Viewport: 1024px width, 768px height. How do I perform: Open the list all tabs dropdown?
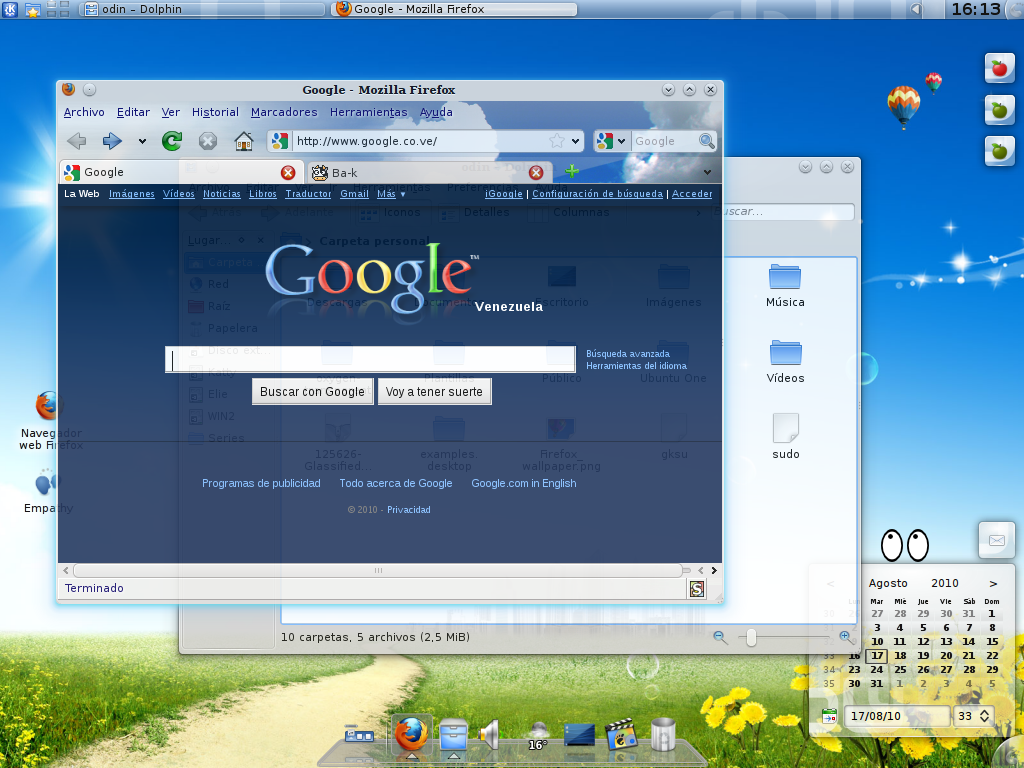tap(707, 172)
